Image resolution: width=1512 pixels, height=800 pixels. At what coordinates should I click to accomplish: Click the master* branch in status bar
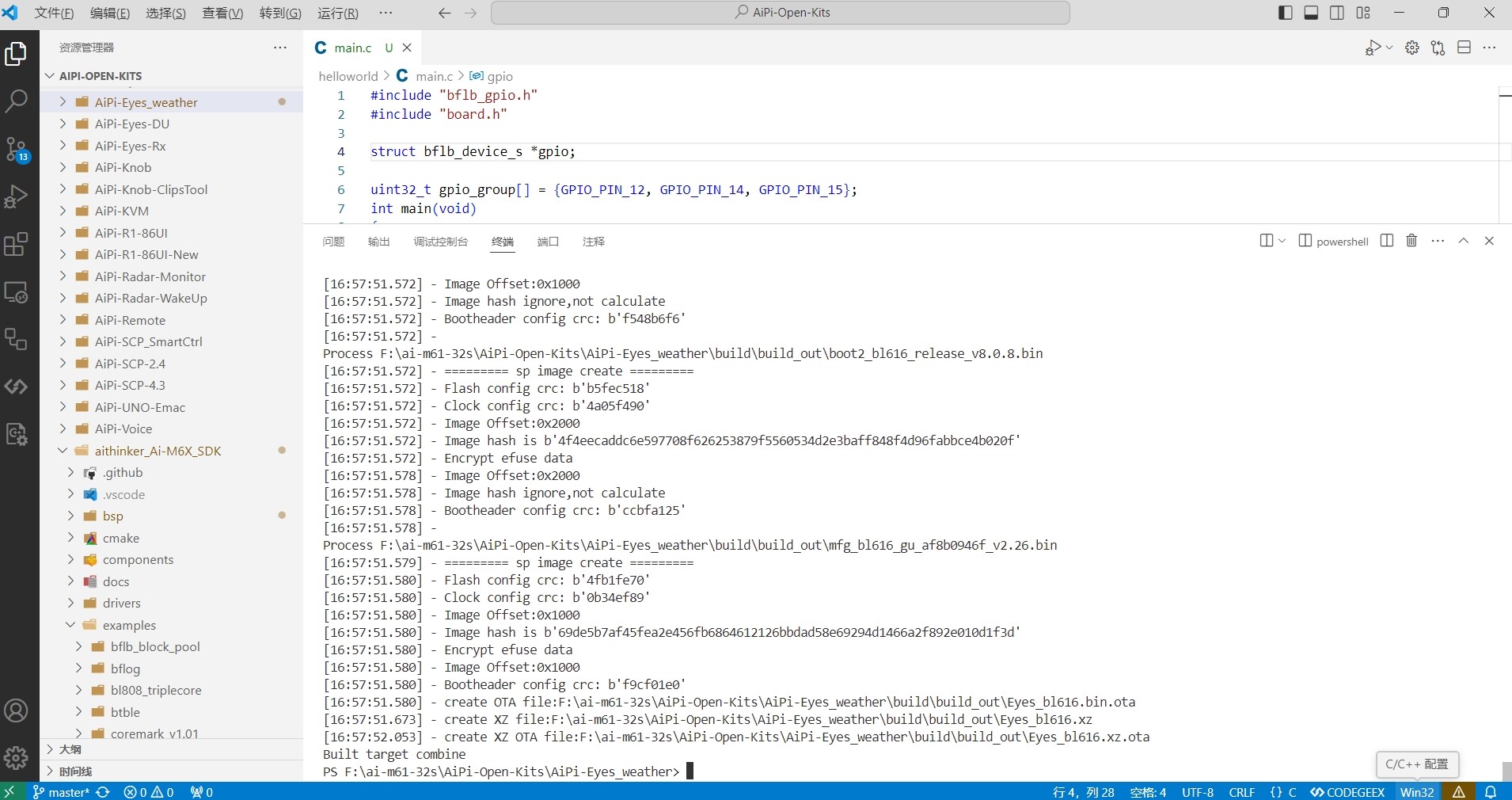(61, 792)
